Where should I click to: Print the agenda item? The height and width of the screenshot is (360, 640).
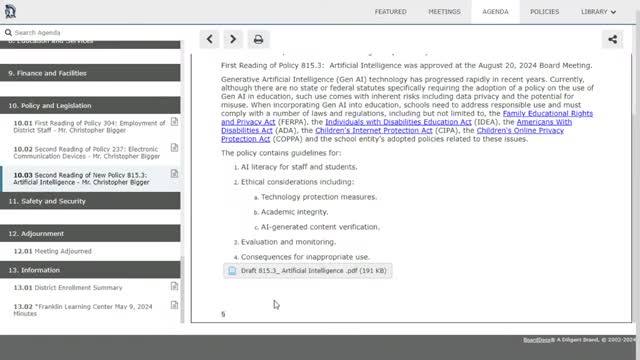258,39
